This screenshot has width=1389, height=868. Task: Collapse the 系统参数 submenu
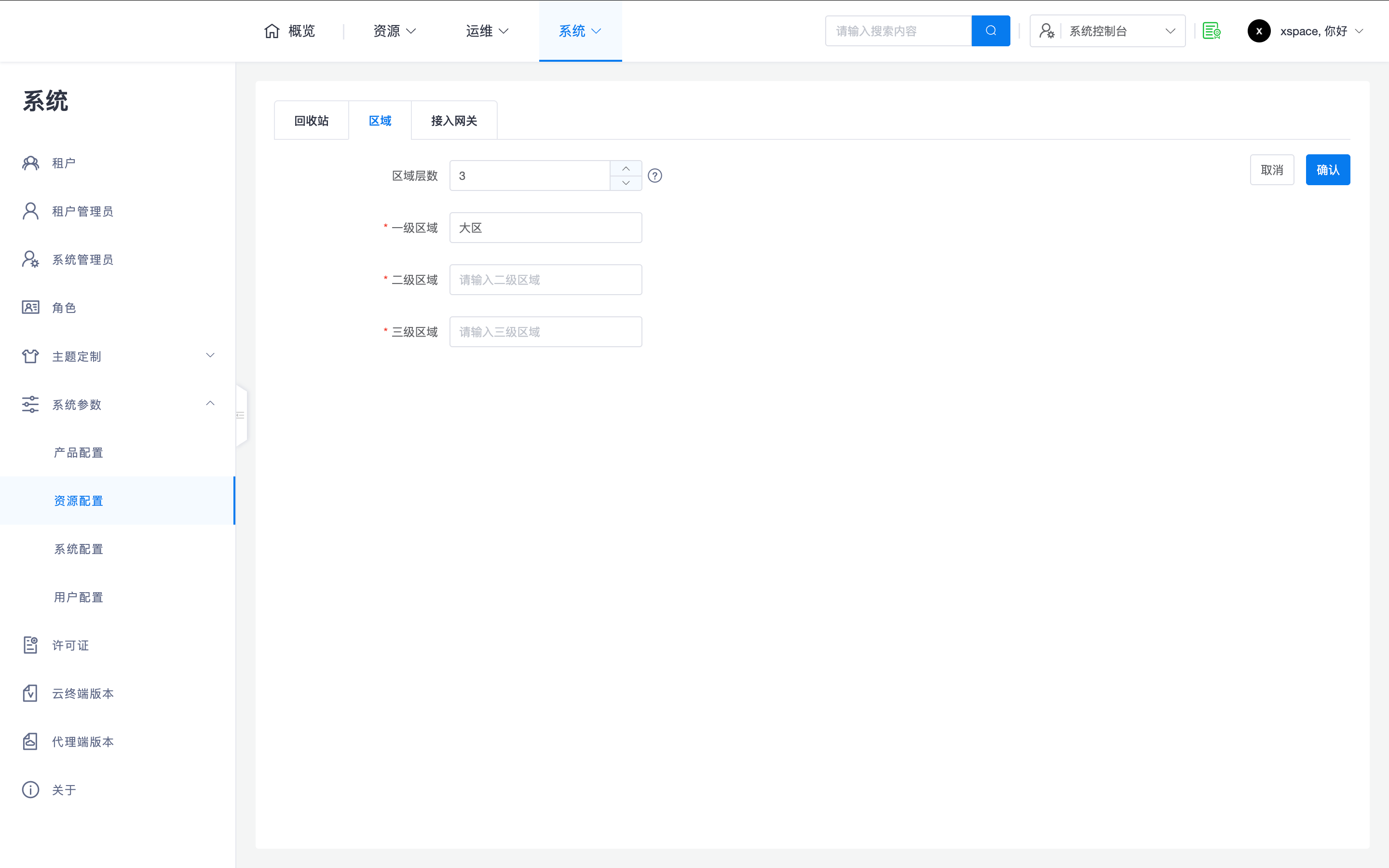point(210,404)
